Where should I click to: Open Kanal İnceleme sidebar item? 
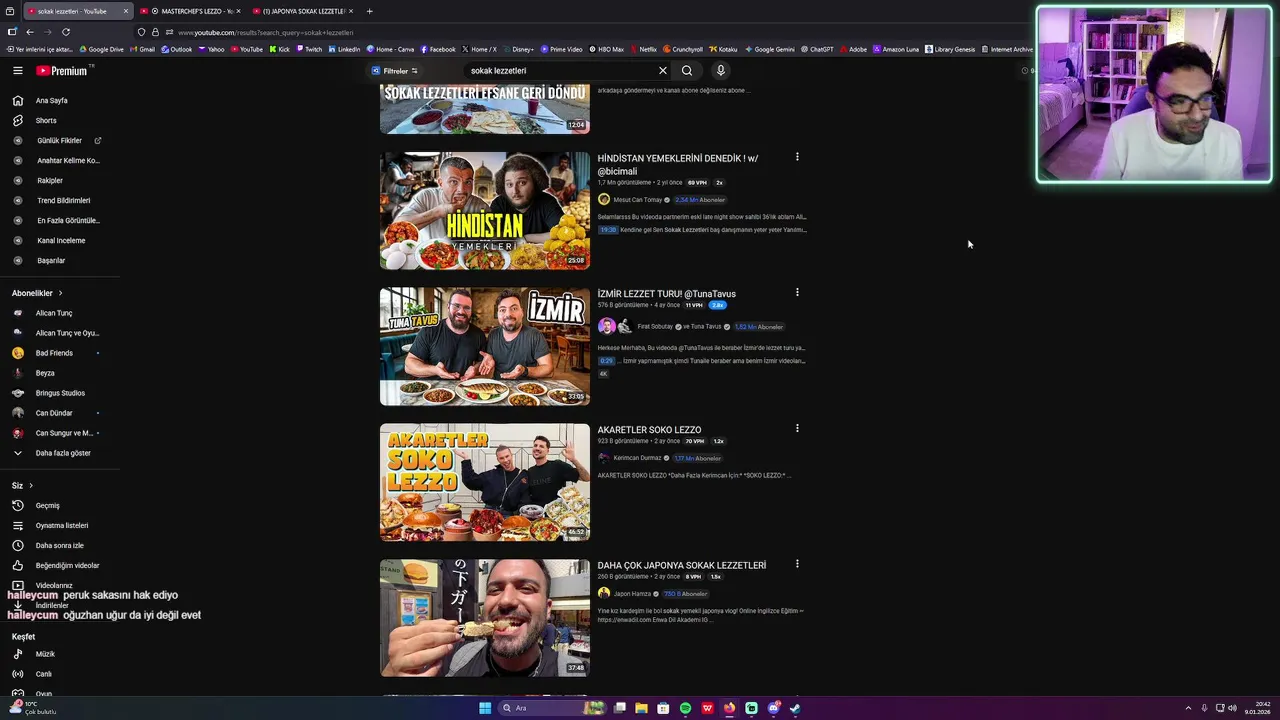click(x=60, y=241)
